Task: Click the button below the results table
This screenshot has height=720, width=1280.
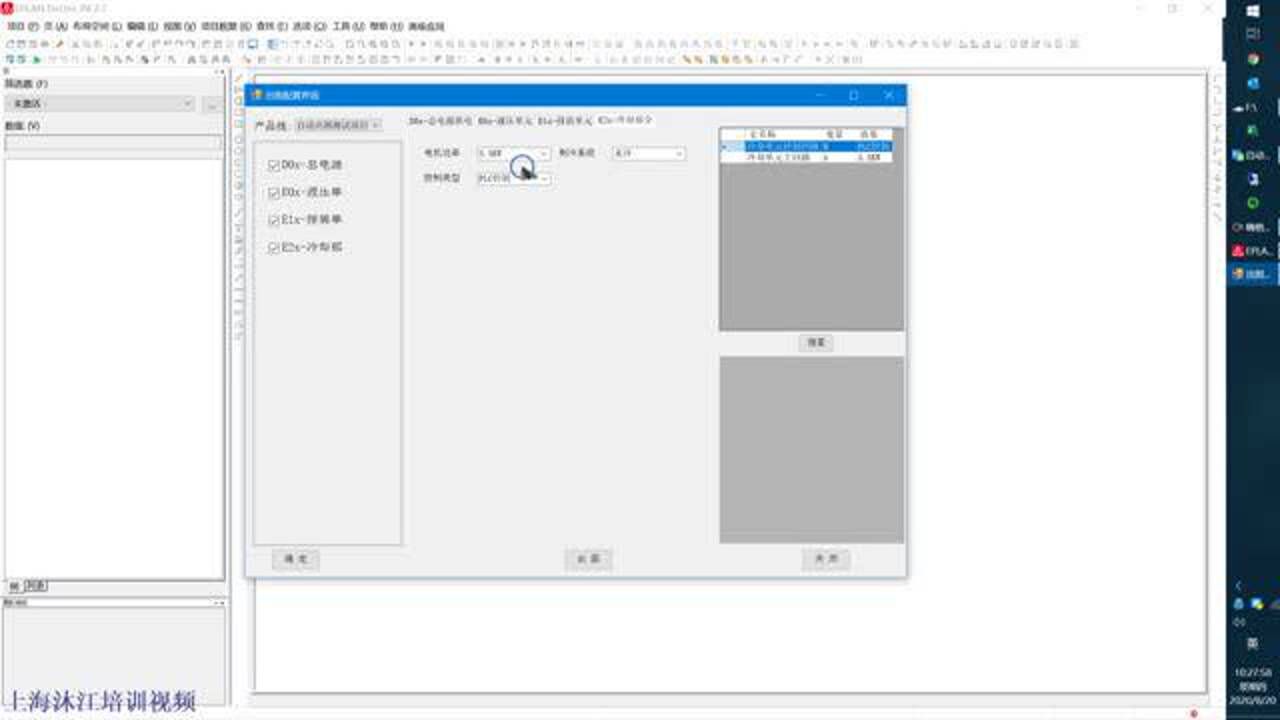Action: [x=816, y=343]
